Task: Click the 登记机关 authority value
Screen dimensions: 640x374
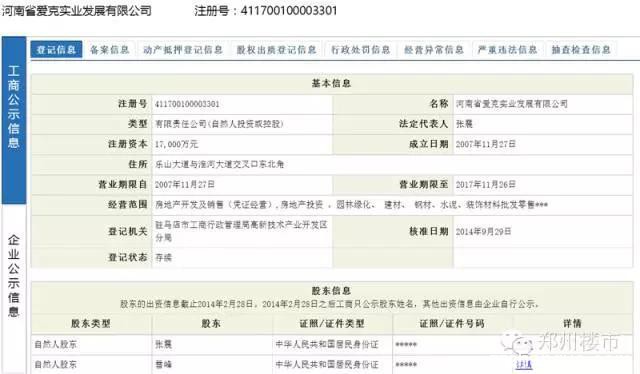Action: pos(241,231)
